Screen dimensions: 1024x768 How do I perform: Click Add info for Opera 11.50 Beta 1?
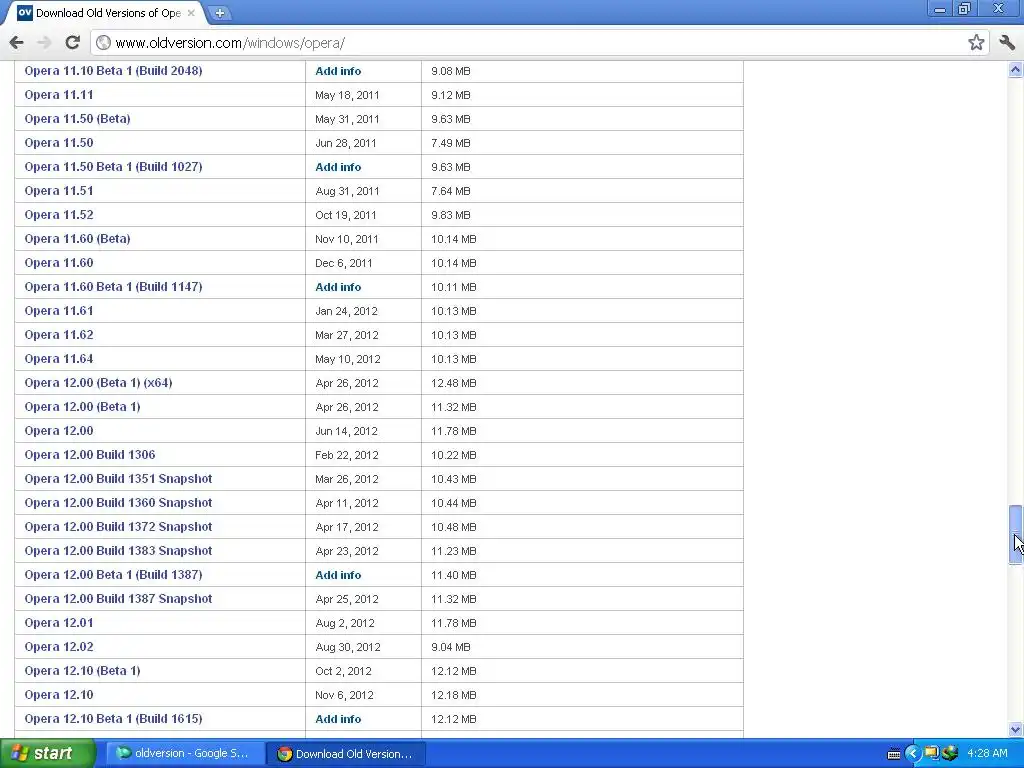[338, 167]
